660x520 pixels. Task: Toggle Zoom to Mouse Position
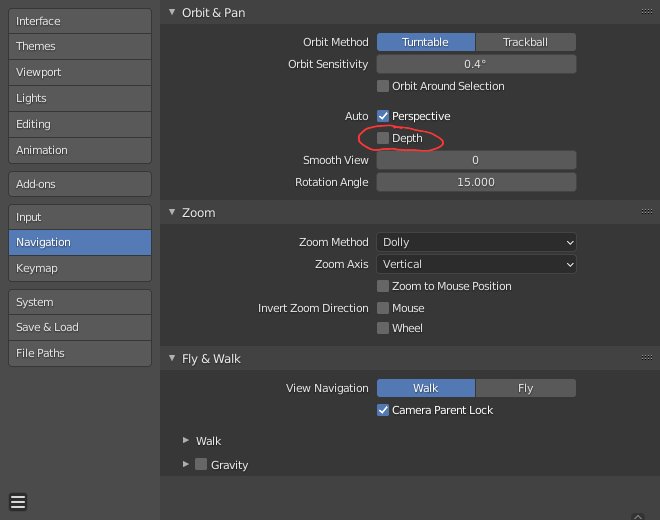(383, 286)
